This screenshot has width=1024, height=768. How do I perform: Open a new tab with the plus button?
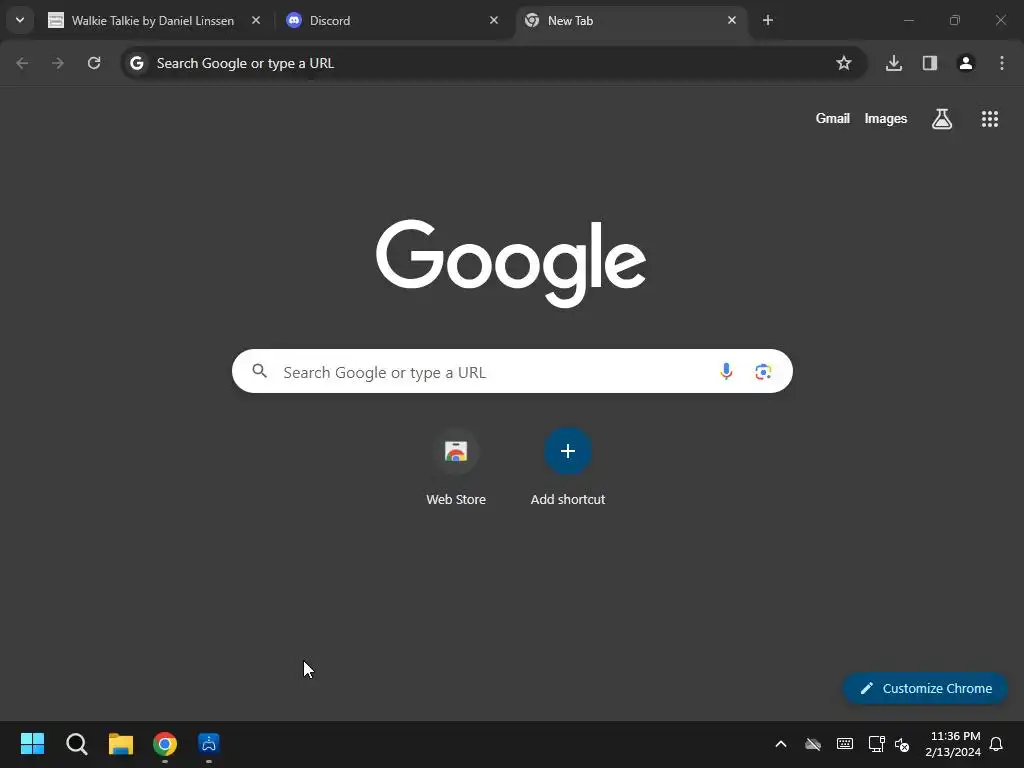pos(768,21)
